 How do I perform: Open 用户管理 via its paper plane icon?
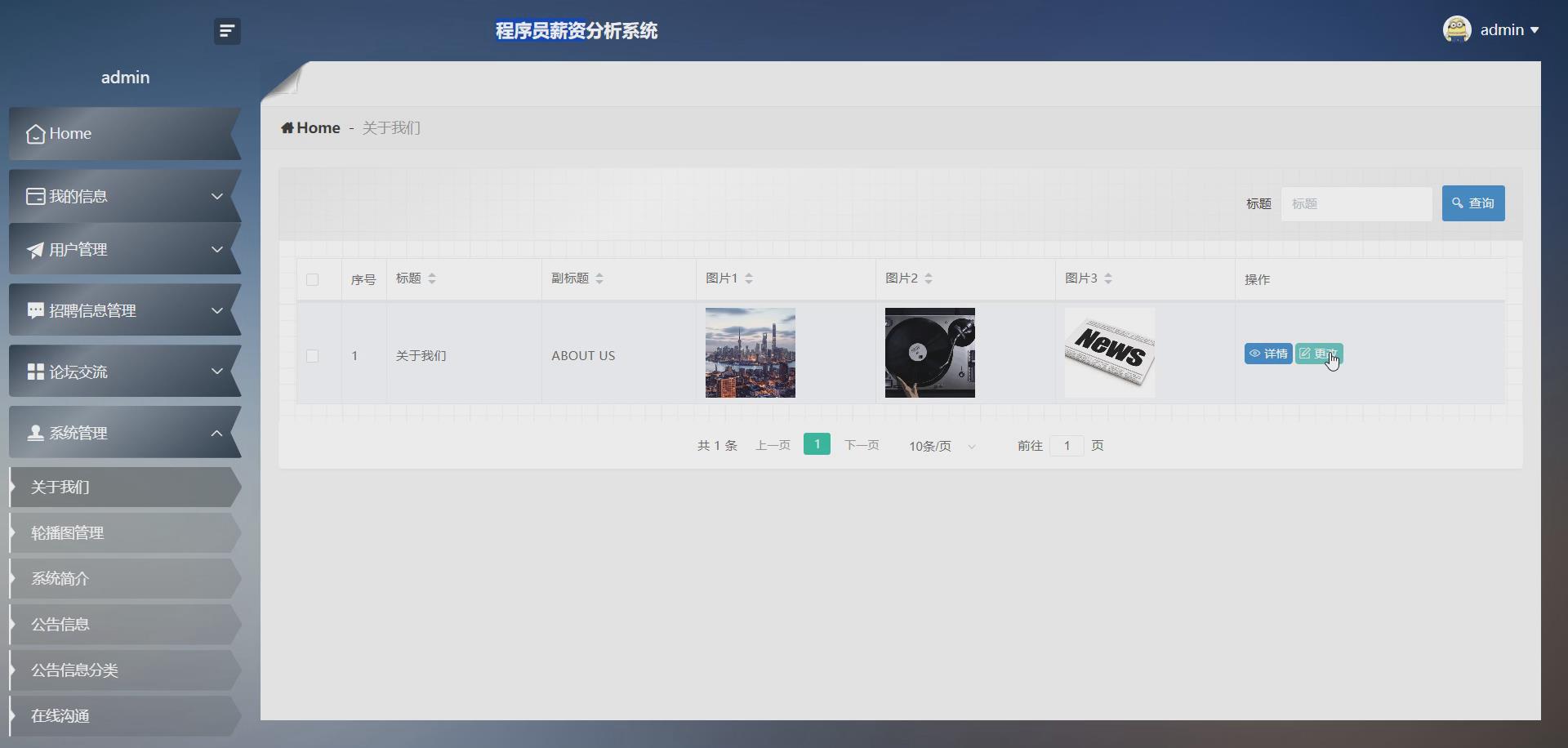pyautogui.click(x=34, y=250)
